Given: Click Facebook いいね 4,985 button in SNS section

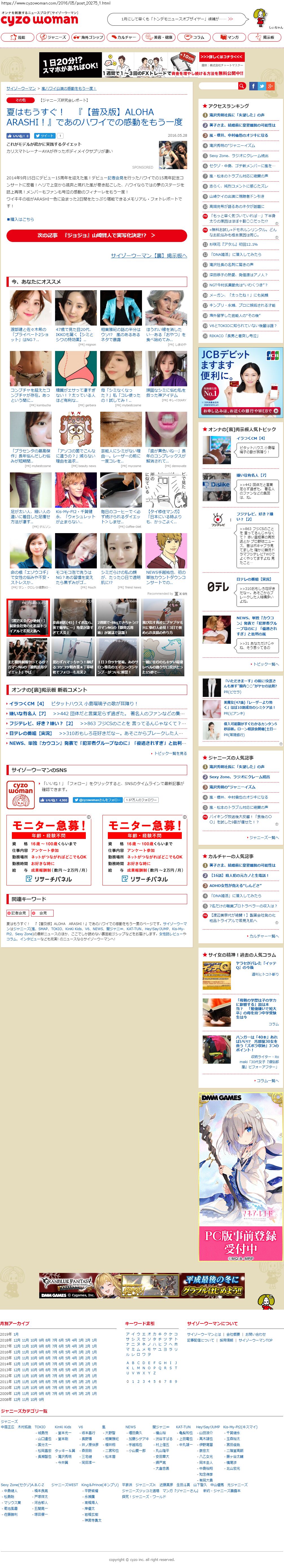Looking at the screenshot, I should 54,800.
